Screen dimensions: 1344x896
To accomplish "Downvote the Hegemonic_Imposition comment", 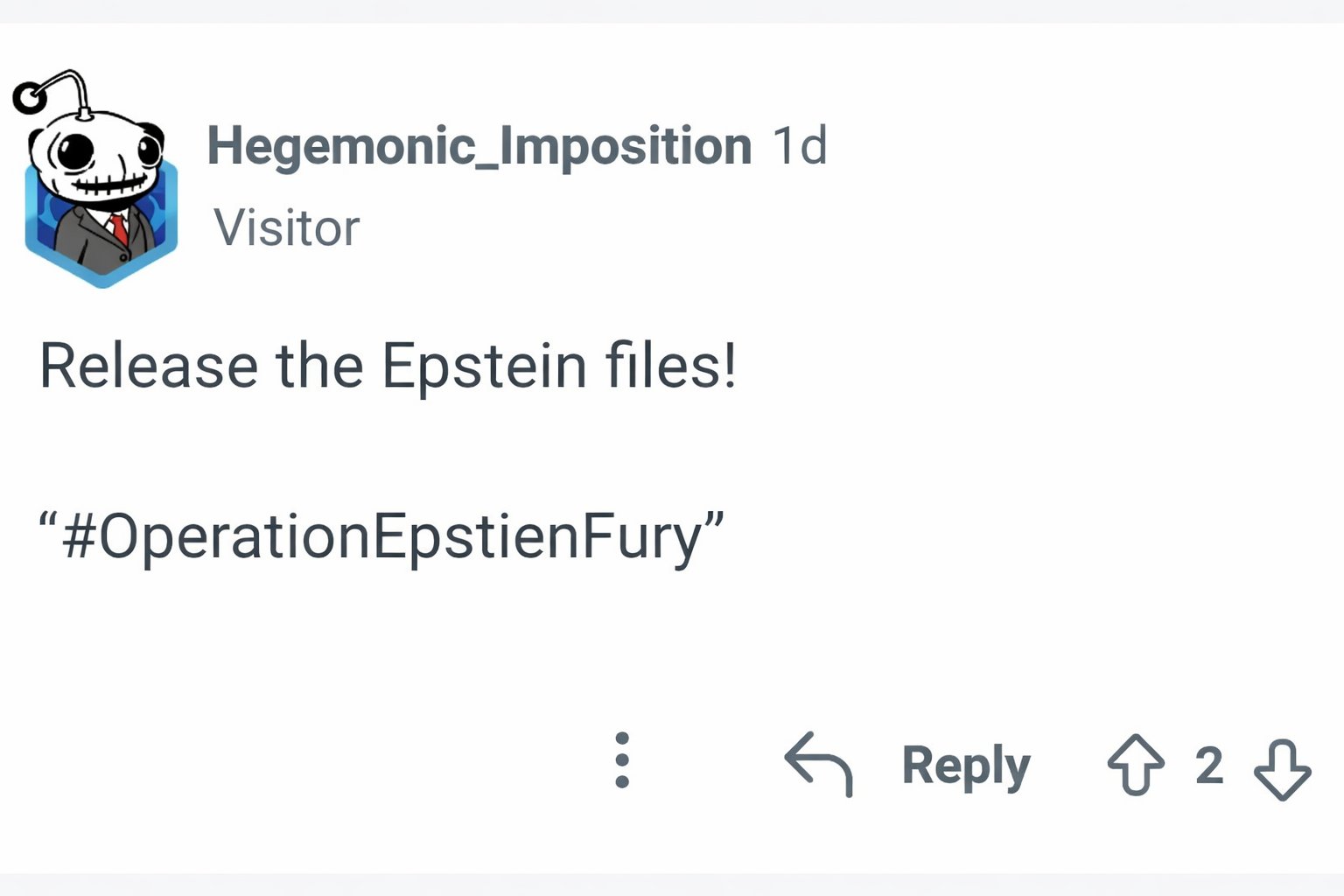I will click(x=1282, y=769).
